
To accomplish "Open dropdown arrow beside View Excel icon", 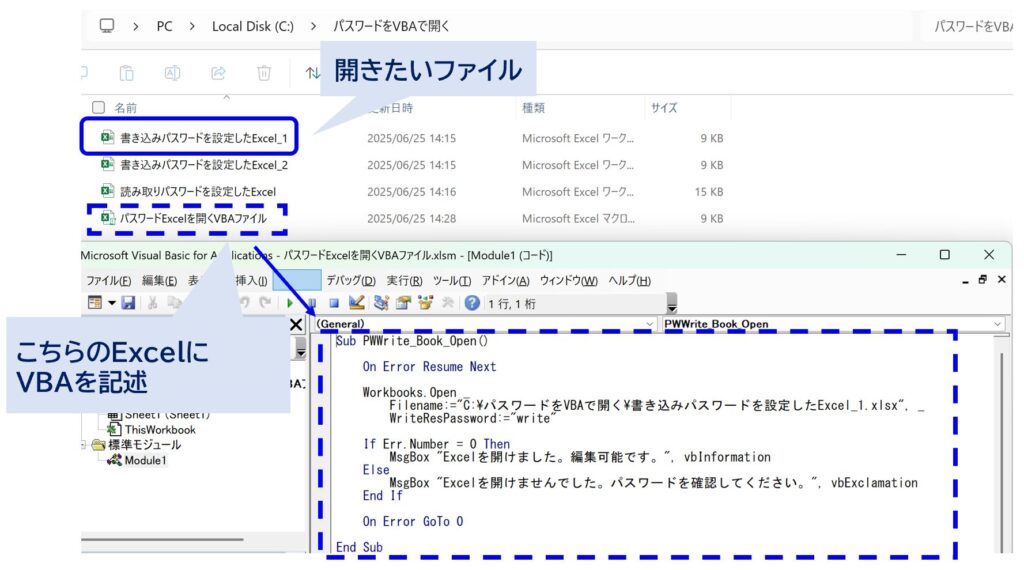I will (112, 303).
